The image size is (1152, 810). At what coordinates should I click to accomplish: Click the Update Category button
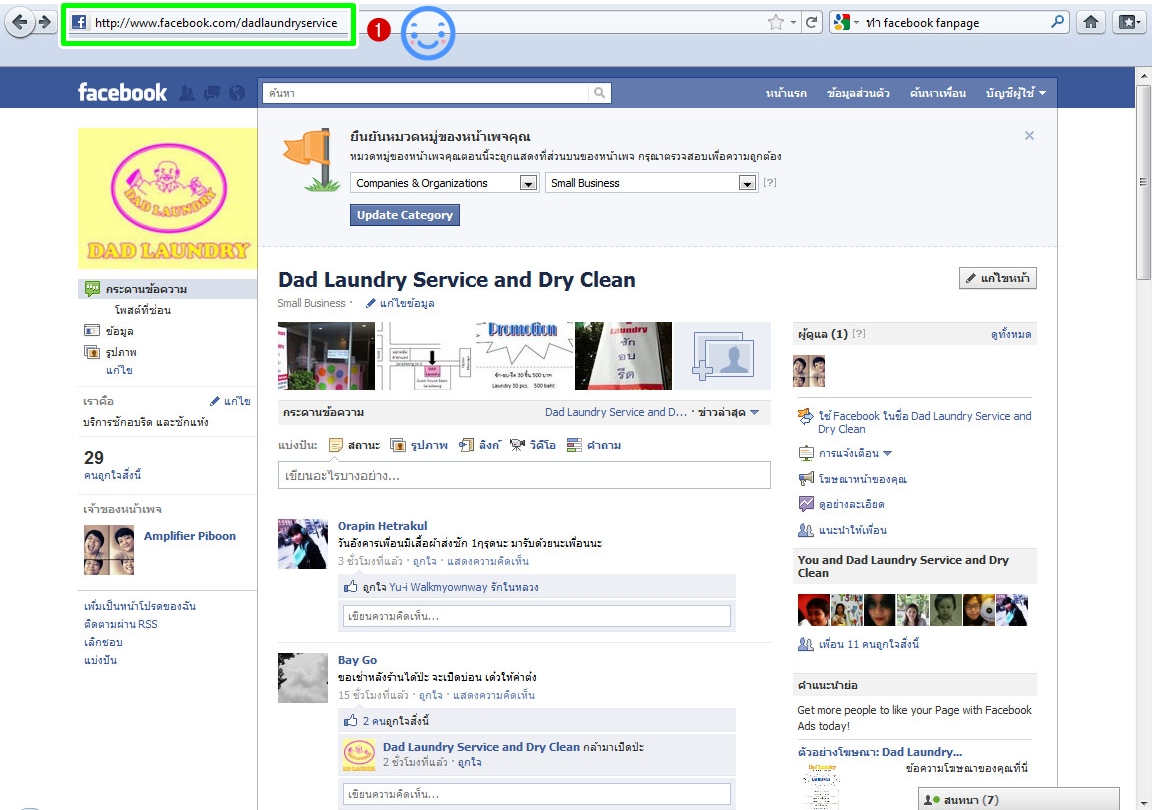point(405,215)
